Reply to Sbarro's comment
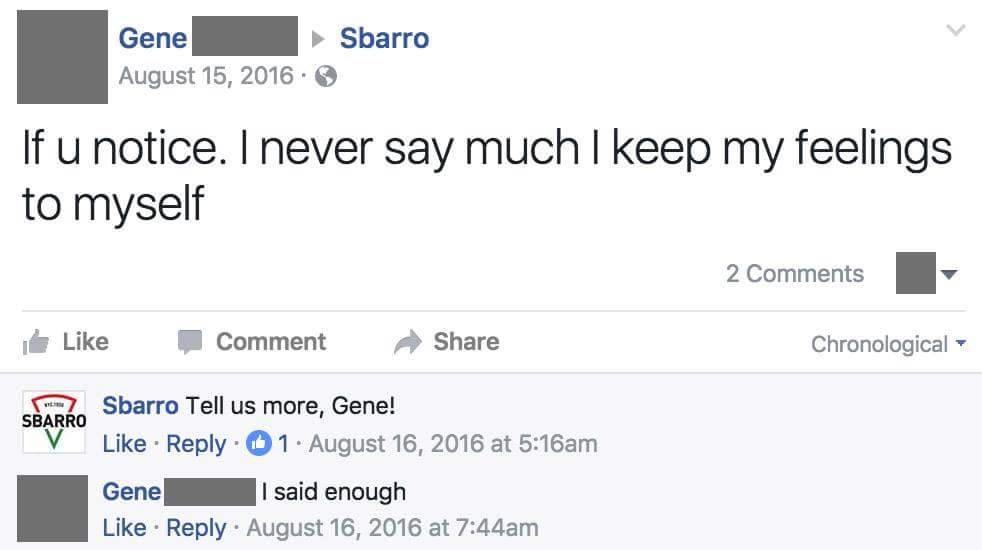Viewport: 982px width, 550px height. tap(196, 443)
